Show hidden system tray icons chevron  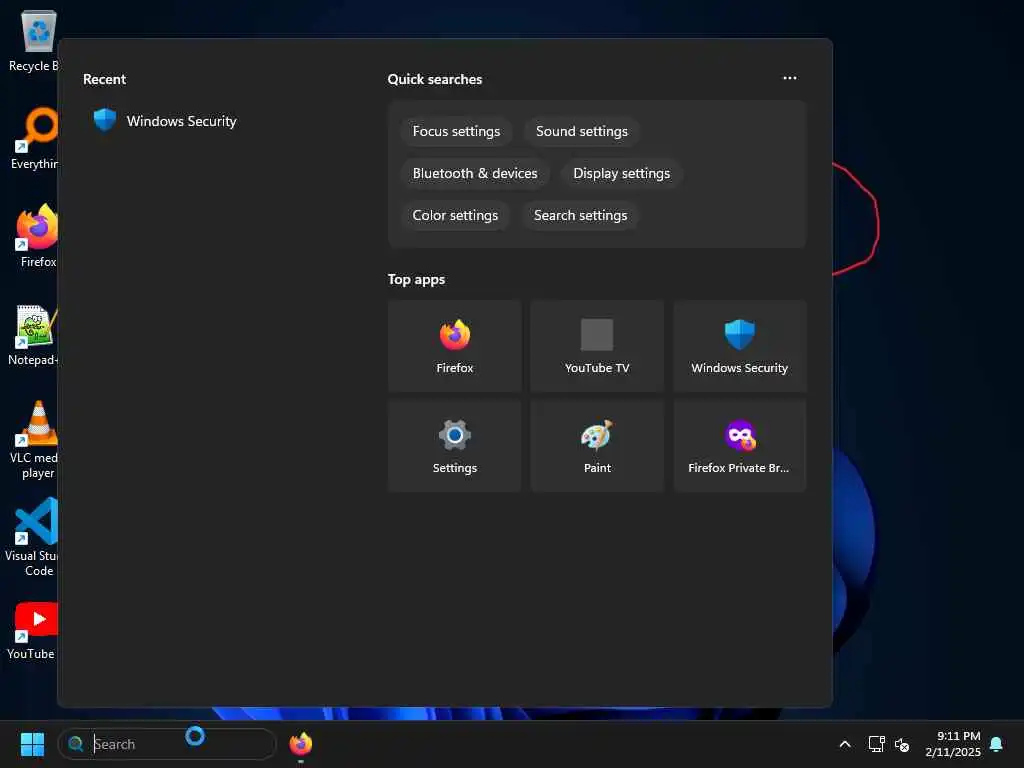[844, 744]
